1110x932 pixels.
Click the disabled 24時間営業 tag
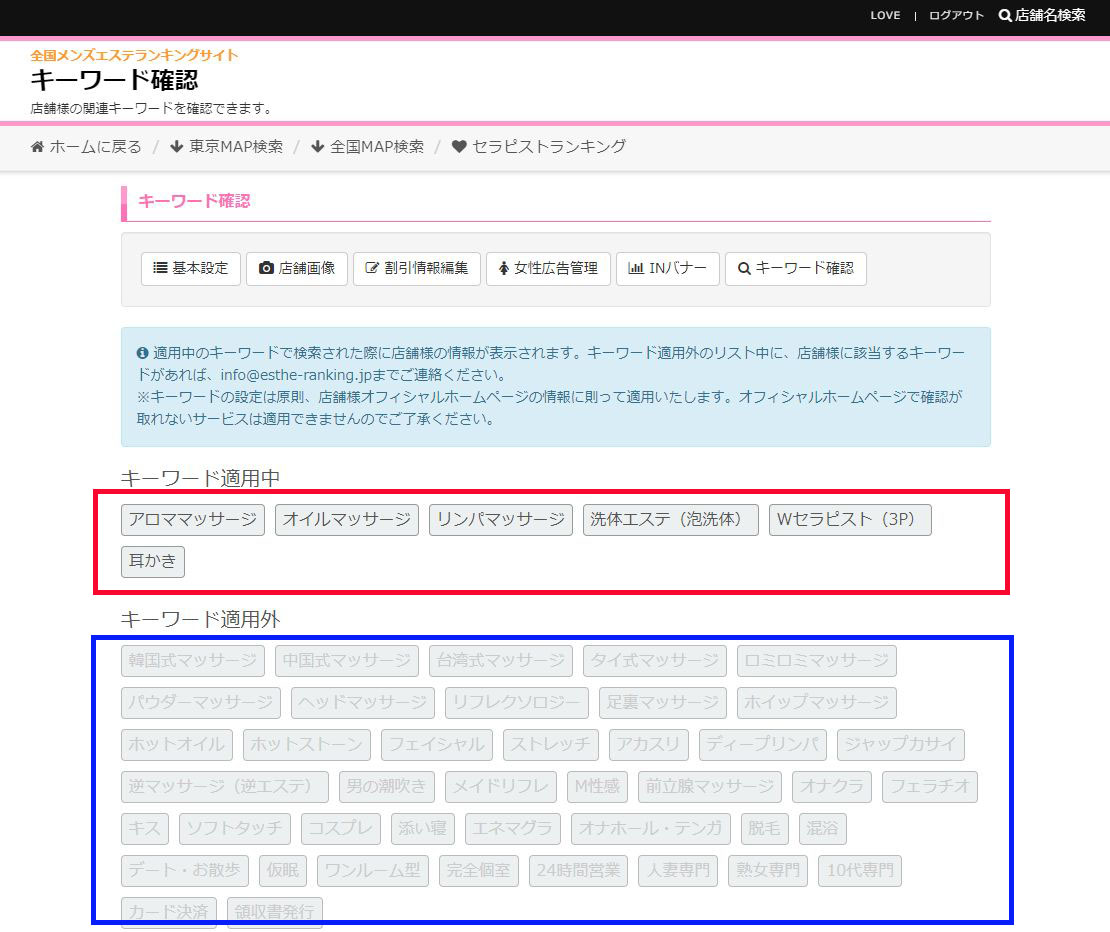(578, 870)
